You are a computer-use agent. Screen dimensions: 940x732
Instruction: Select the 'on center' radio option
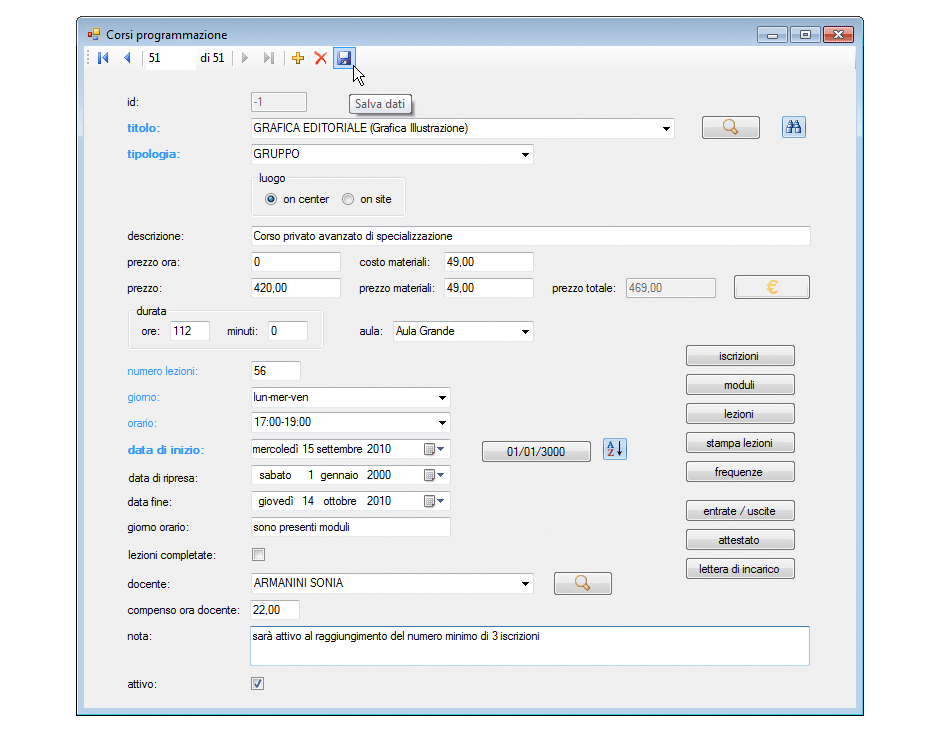pyautogui.click(x=271, y=199)
